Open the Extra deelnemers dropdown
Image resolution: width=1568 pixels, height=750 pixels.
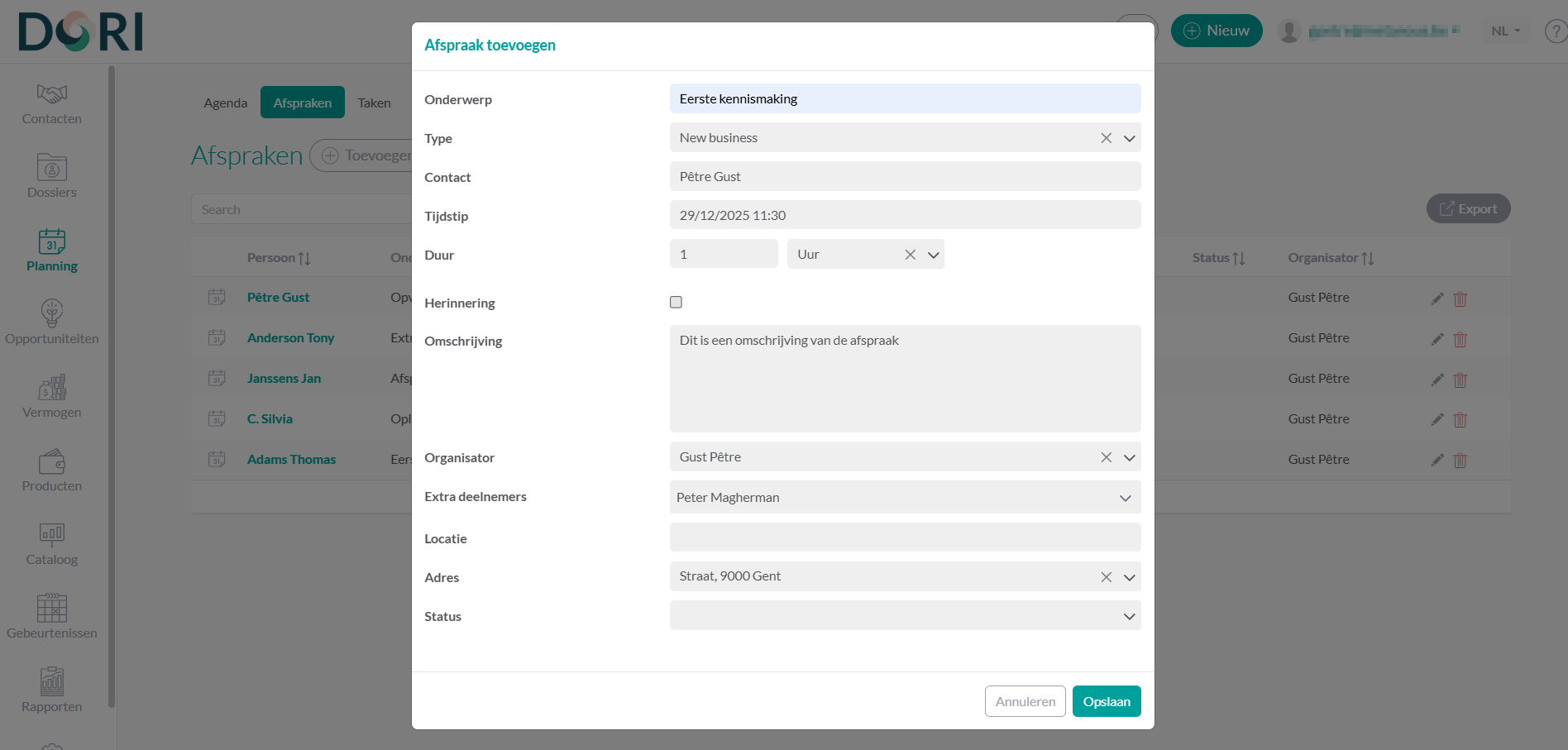1125,498
